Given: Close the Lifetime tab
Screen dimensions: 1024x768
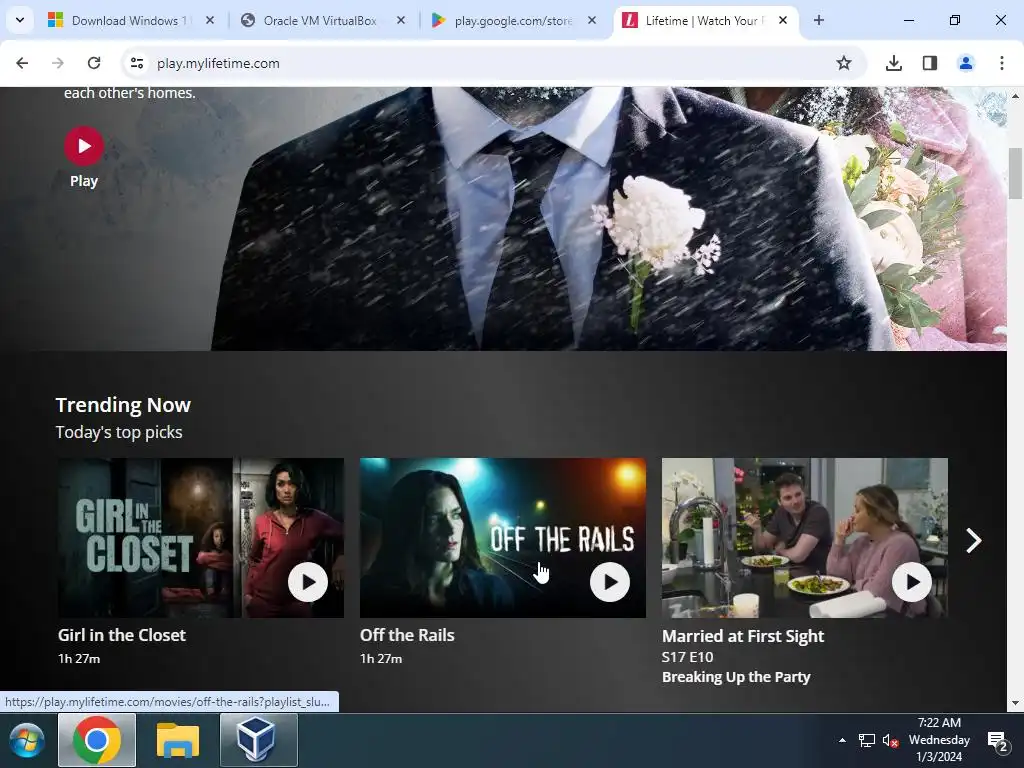Looking at the screenshot, I should (782, 21).
